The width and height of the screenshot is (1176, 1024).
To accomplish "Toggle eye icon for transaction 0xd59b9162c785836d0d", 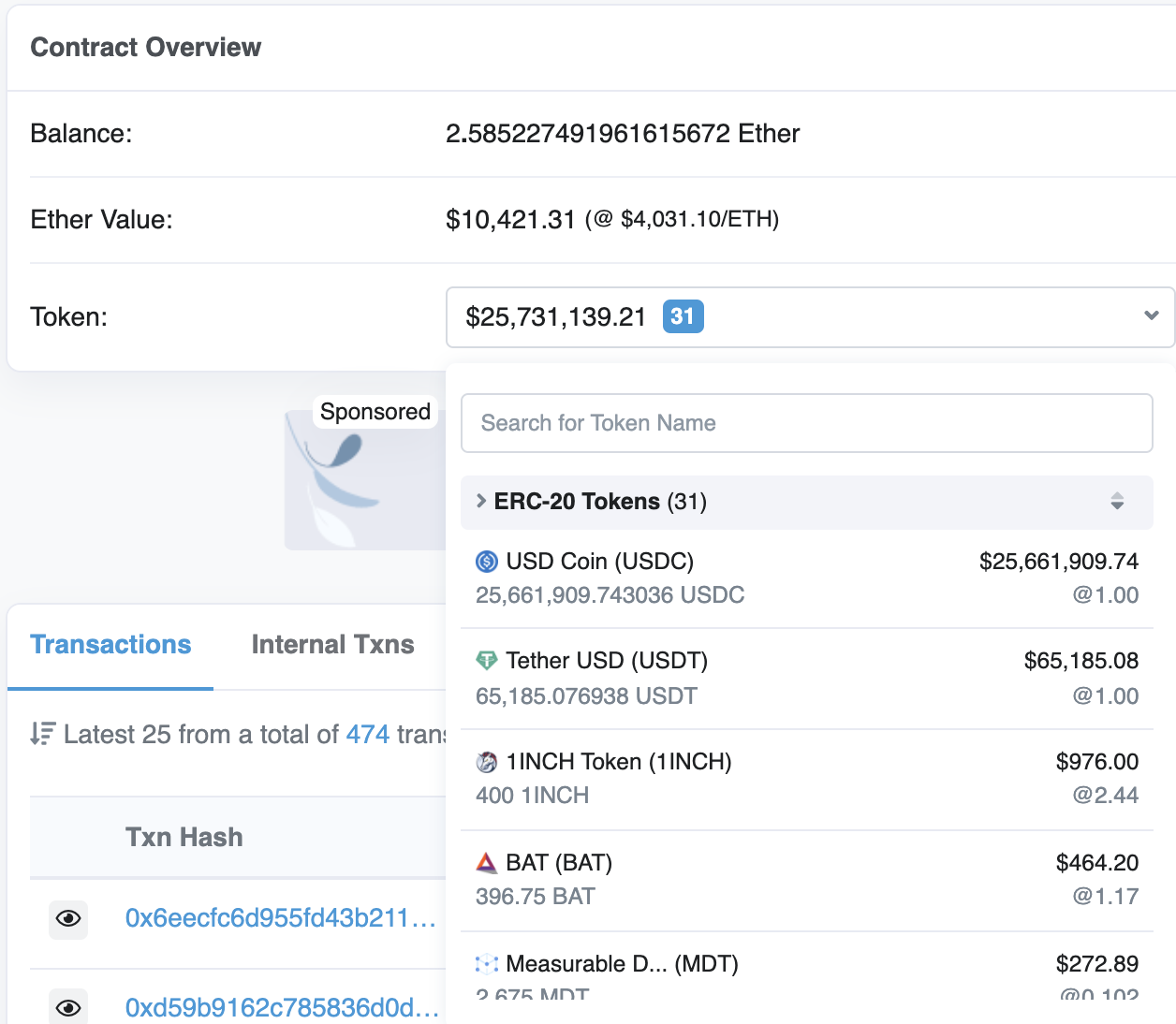I will (x=68, y=1007).
